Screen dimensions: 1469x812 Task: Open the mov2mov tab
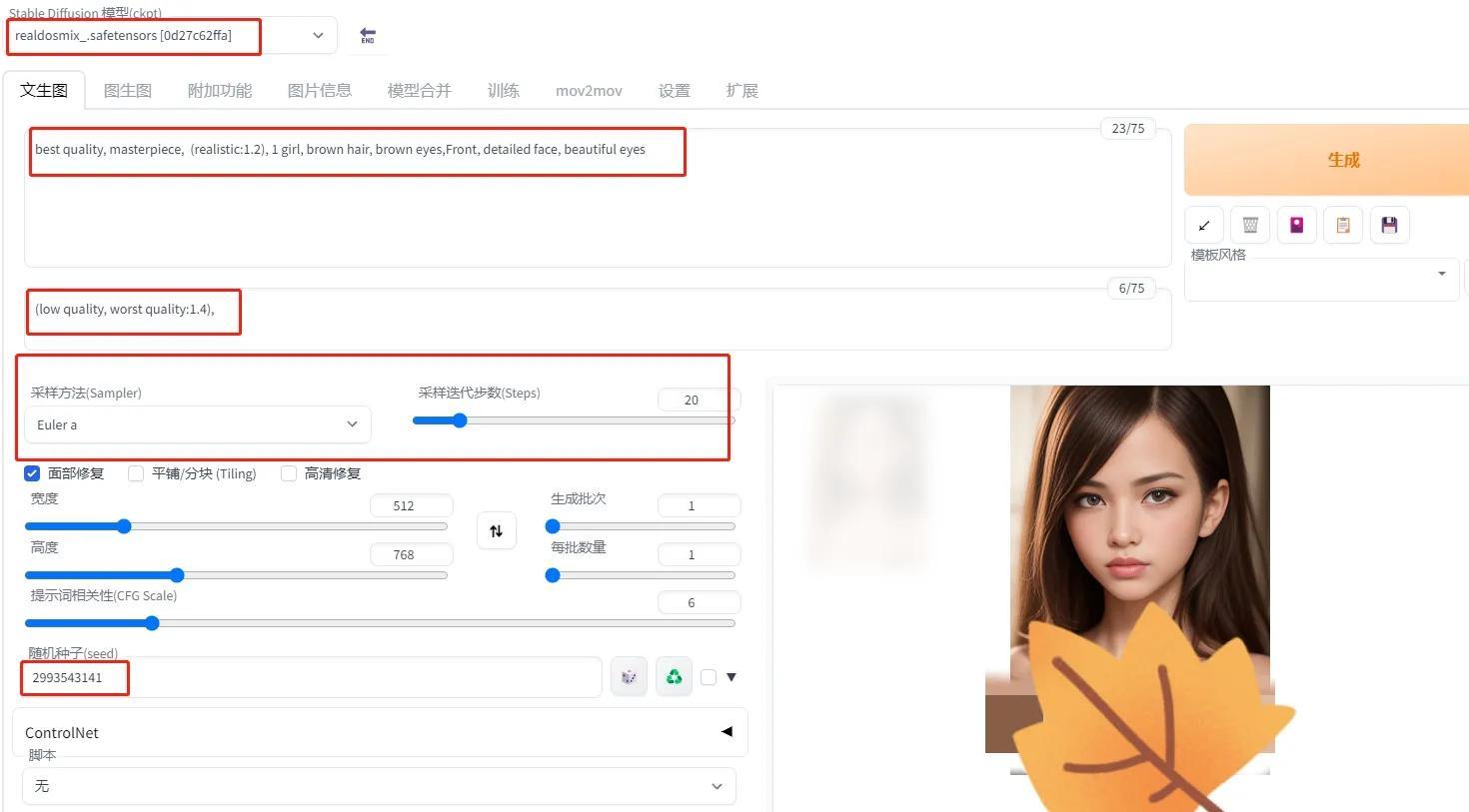coord(589,90)
